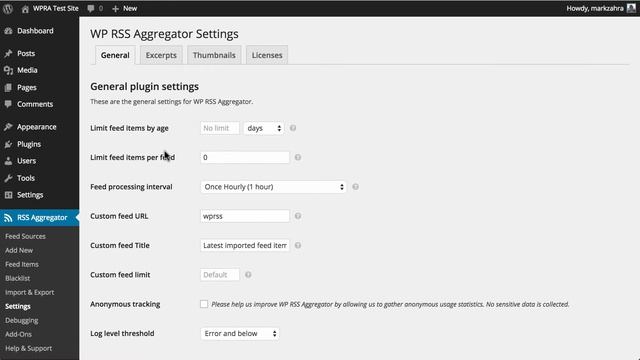Open Import & Export submenu link
Viewport: 640px width, 360px height.
(x=29, y=292)
